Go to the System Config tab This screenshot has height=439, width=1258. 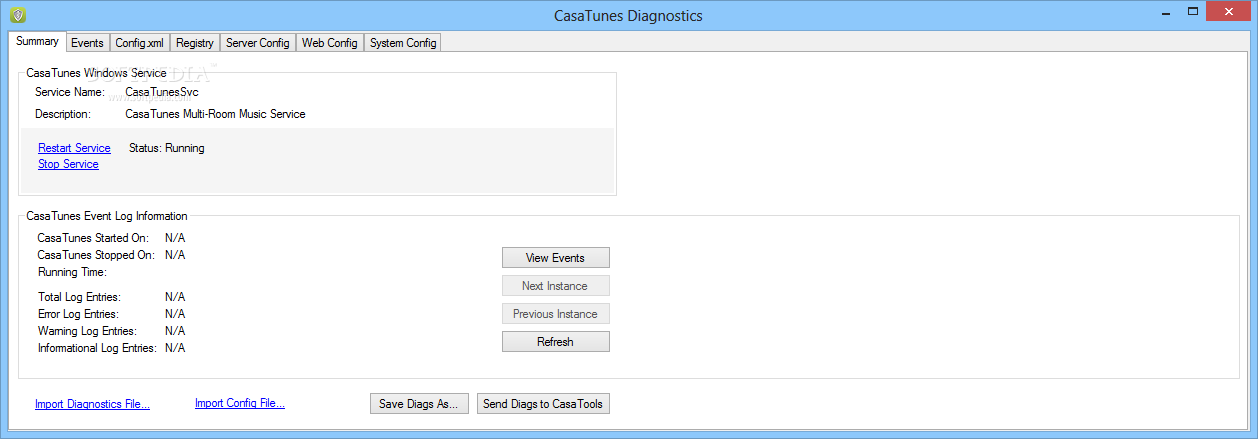(403, 43)
